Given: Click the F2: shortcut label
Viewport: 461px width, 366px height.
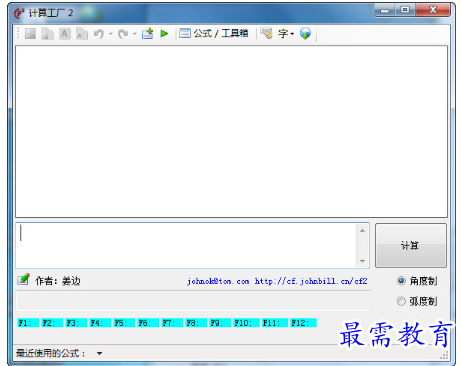Looking at the screenshot, I should [x=52, y=323].
